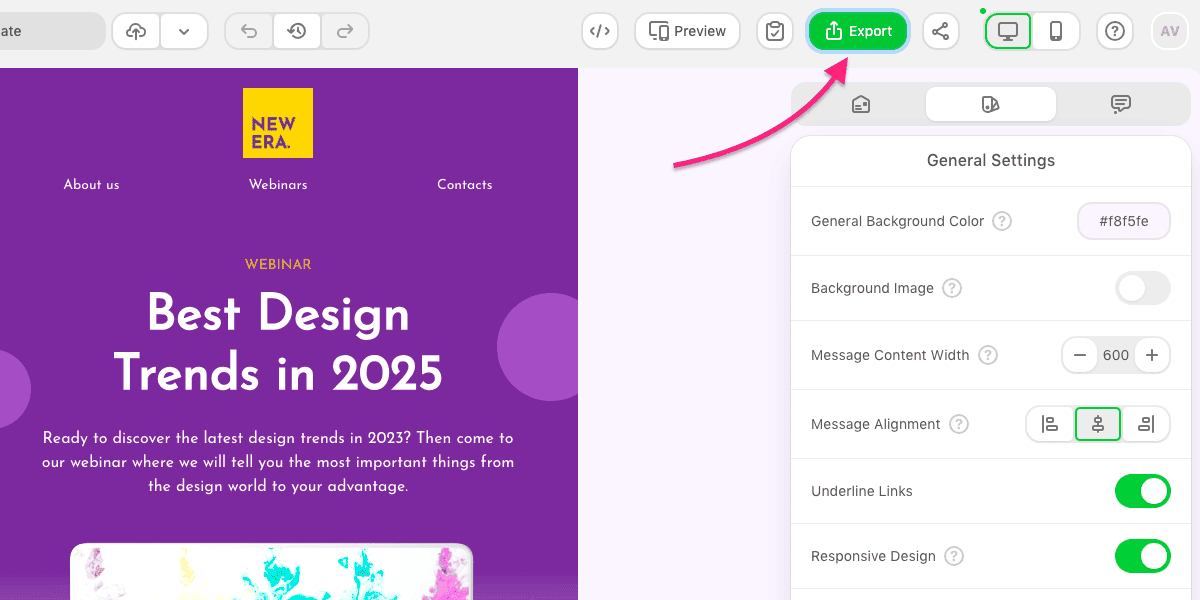
Task: Open the HTML code editor icon
Action: [599, 31]
